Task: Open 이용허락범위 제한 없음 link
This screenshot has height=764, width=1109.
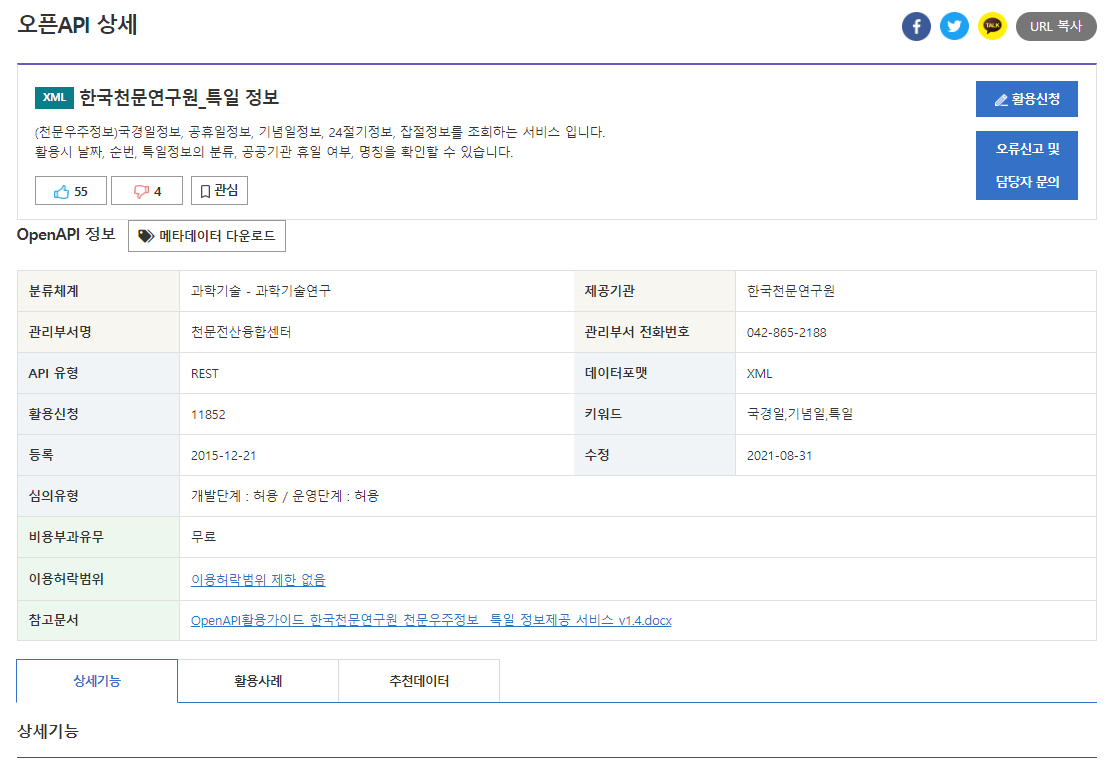Action: click(258, 580)
